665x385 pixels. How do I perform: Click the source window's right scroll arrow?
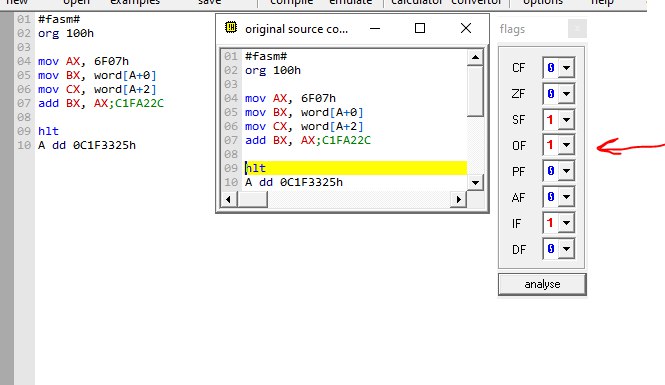[458, 199]
